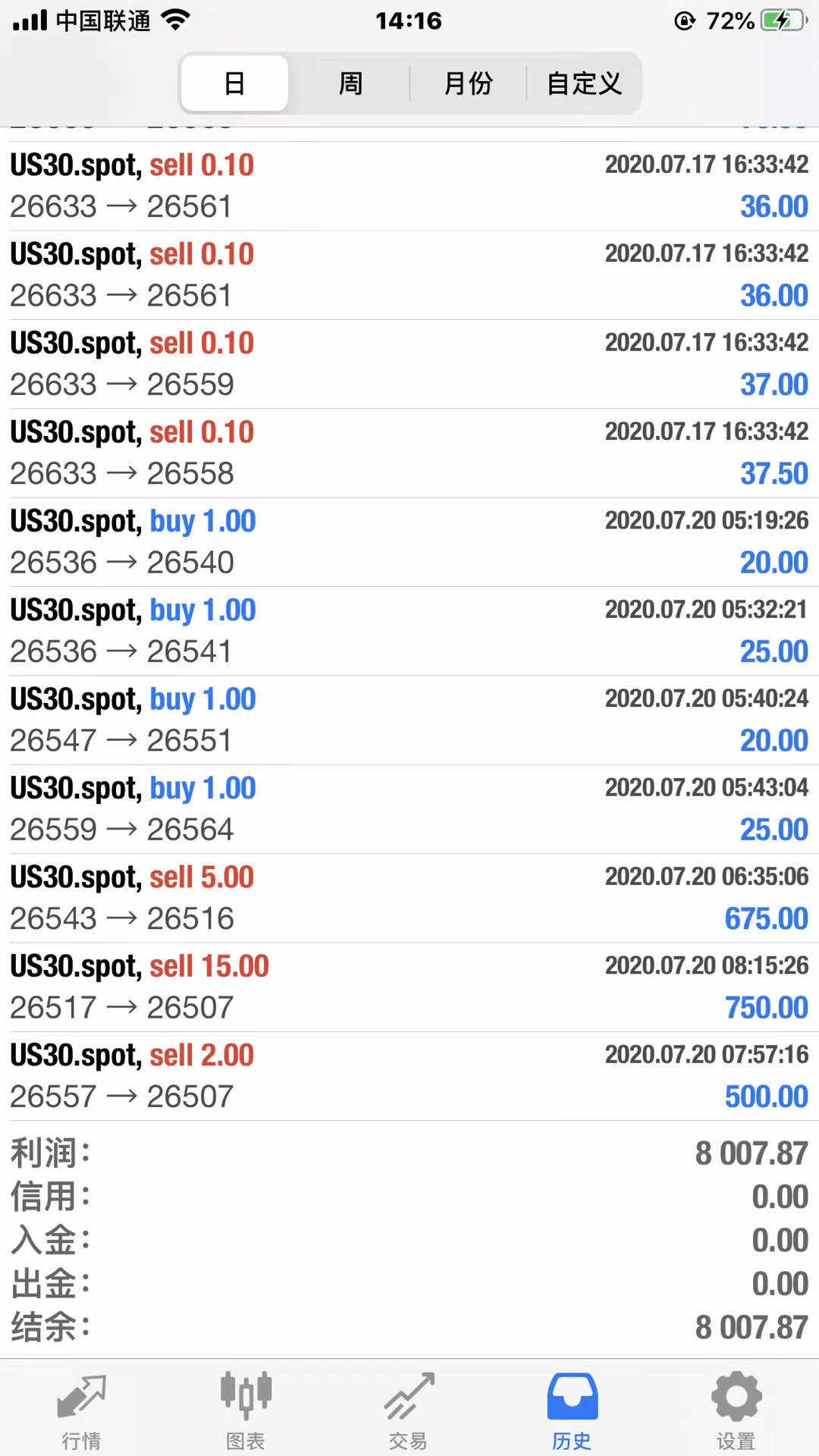
Task: Tap the cellular signal bars icon
Action: click(30, 20)
